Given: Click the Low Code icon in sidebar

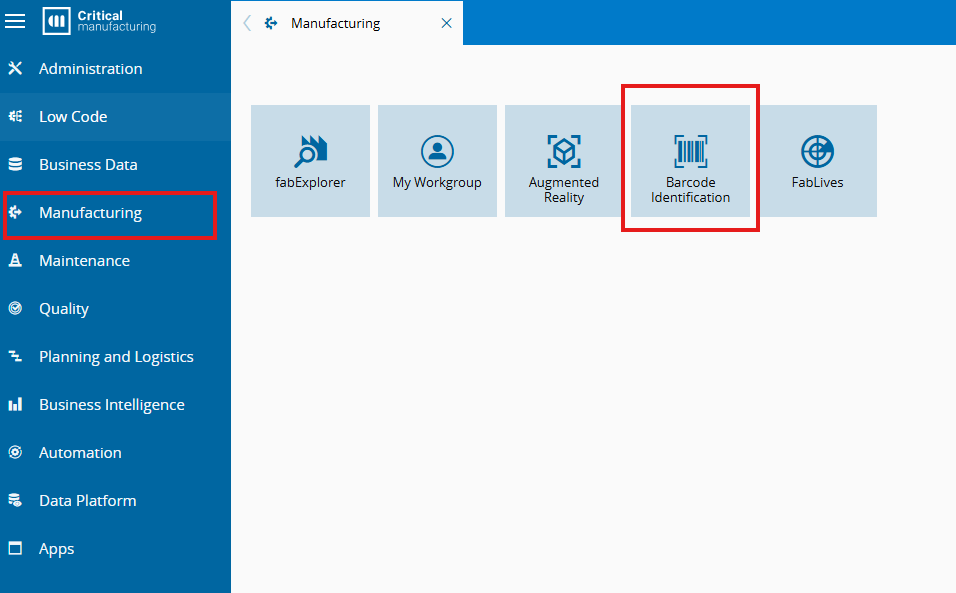Looking at the screenshot, I should (15, 116).
